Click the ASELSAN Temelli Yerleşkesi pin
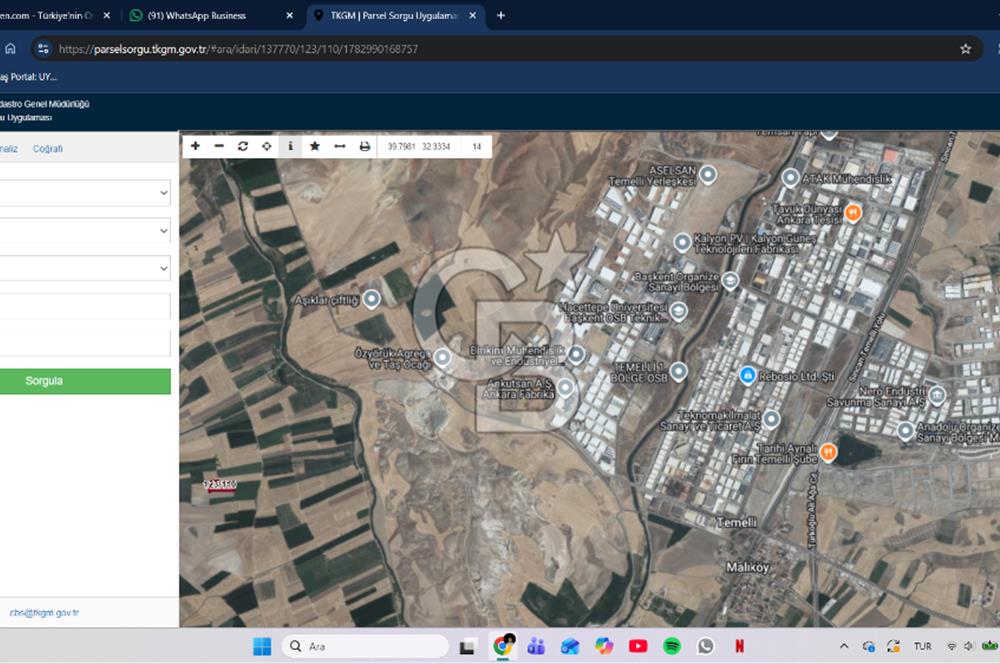The width and height of the screenshot is (1000, 664). click(x=708, y=174)
